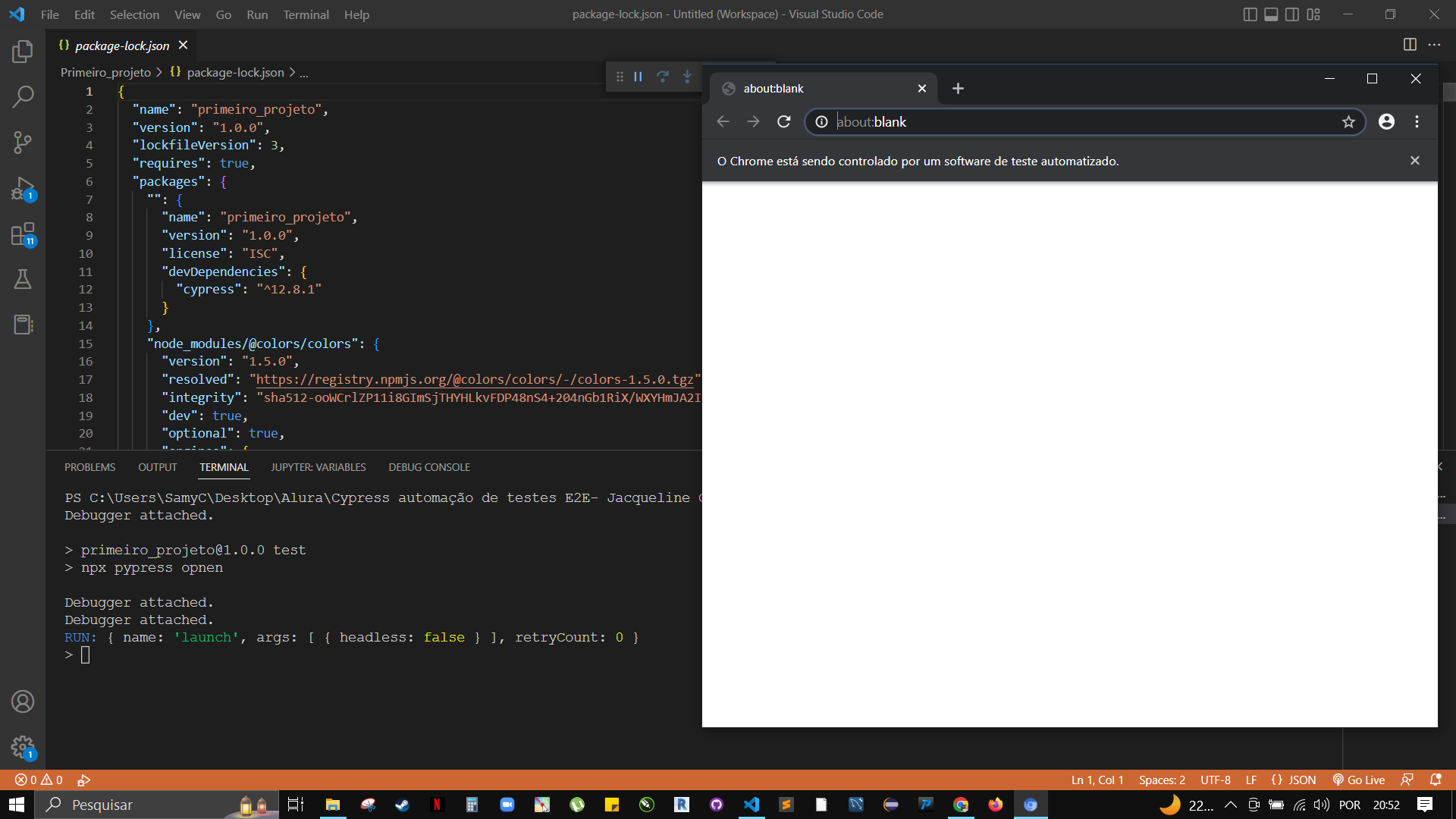Dismiss the Chrome automated test infobar
Image resolution: width=1456 pixels, height=819 pixels.
click(x=1414, y=161)
